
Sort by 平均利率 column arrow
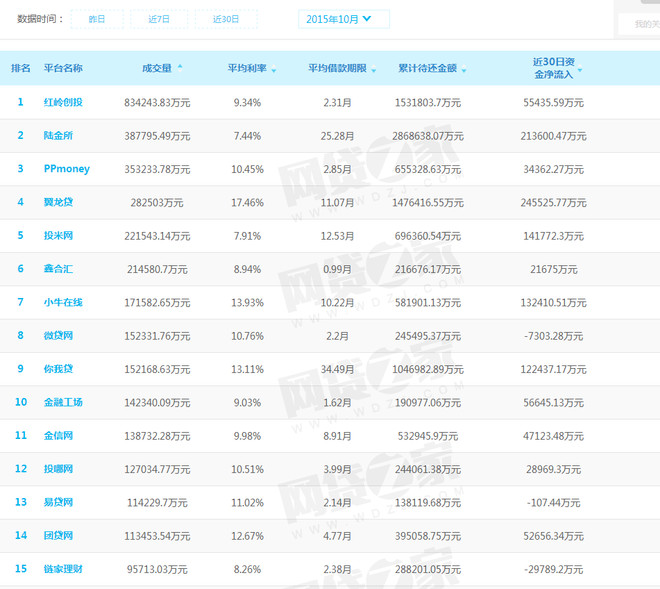coord(274,69)
